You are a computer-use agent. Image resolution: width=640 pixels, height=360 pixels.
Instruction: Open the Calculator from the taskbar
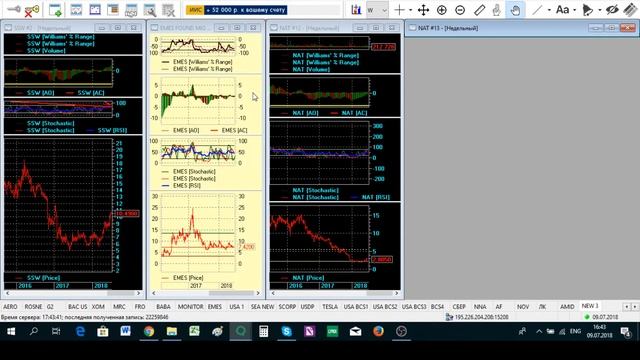click(x=264, y=331)
